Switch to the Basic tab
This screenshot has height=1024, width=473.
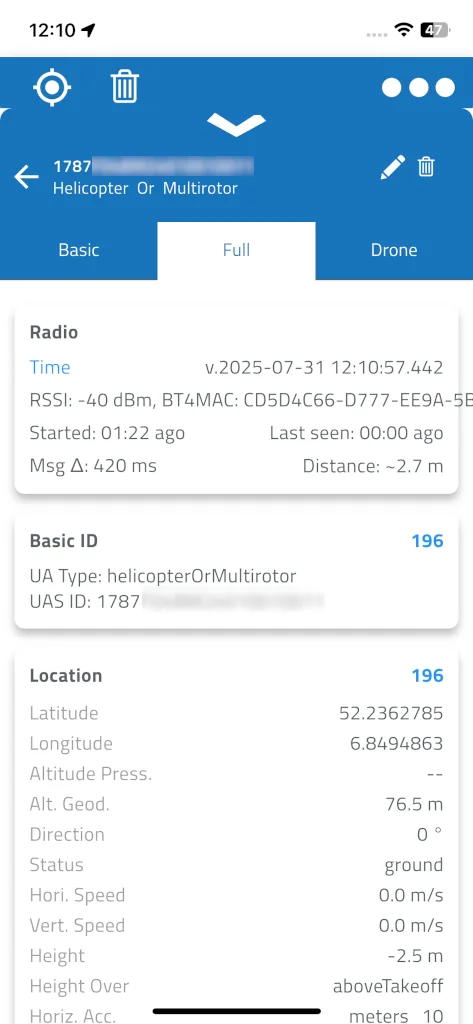tap(78, 250)
